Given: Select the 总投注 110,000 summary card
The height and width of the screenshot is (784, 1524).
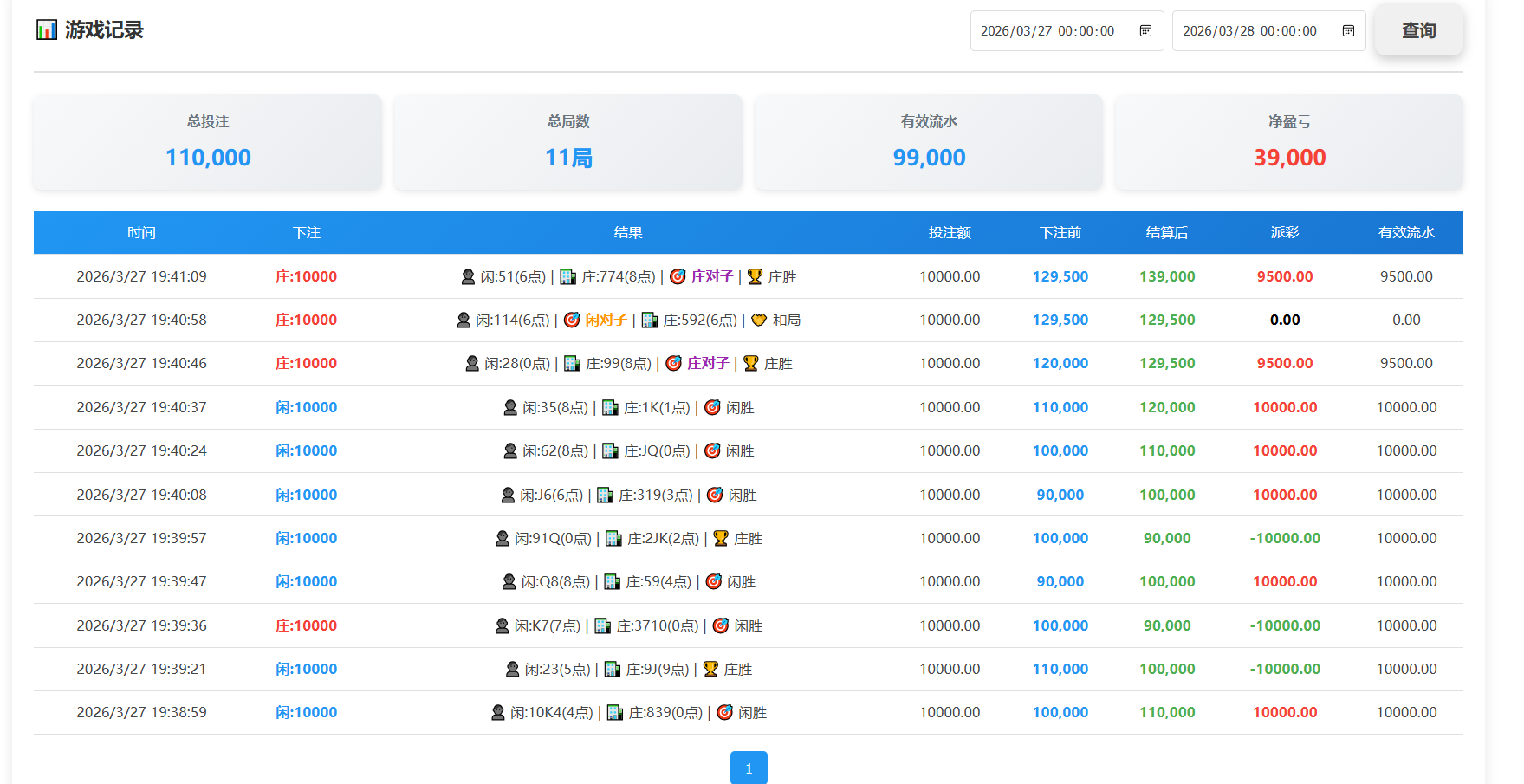Looking at the screenshot, I should point(208,142).
